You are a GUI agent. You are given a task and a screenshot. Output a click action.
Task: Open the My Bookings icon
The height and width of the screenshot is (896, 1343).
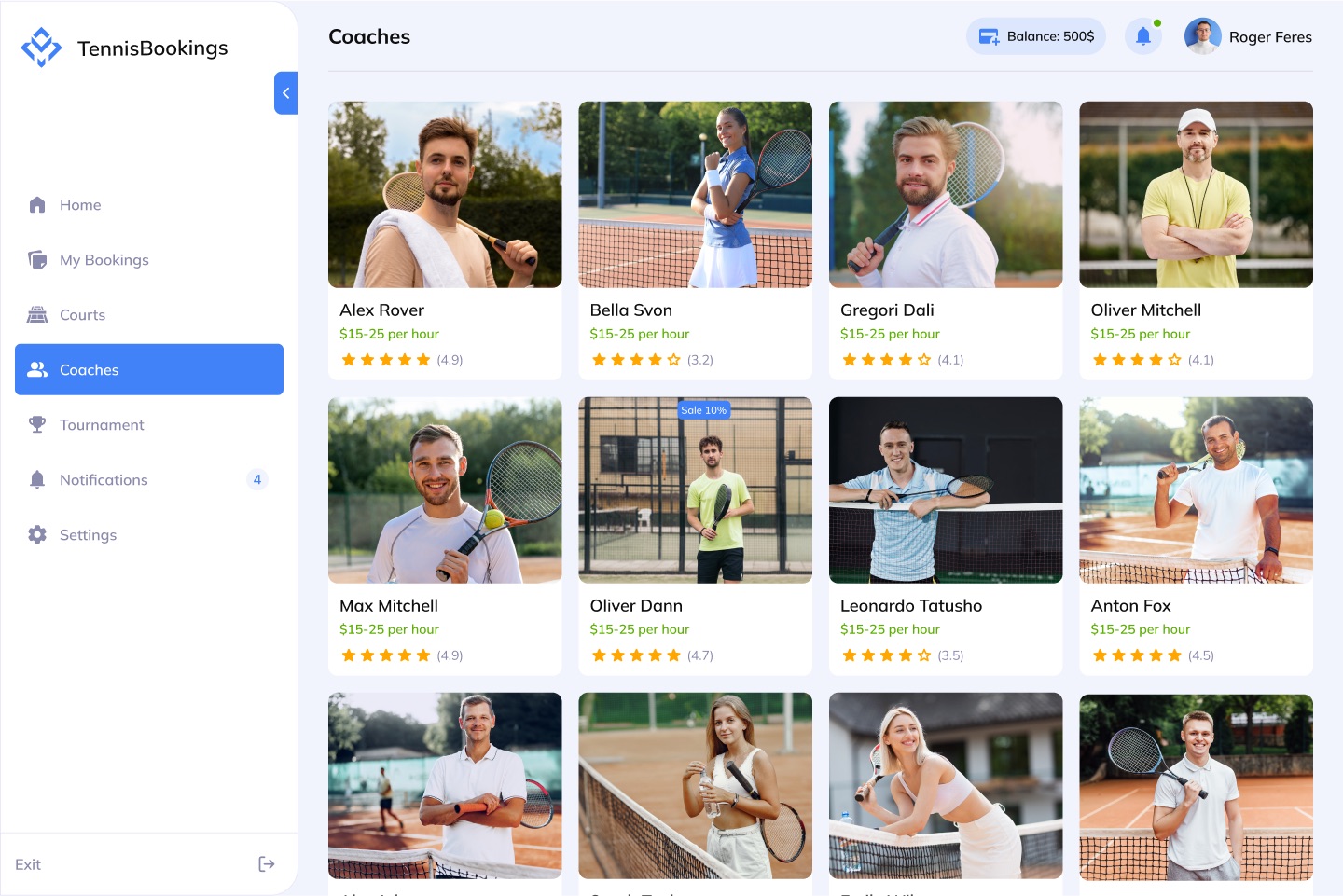tap(37, 259)
